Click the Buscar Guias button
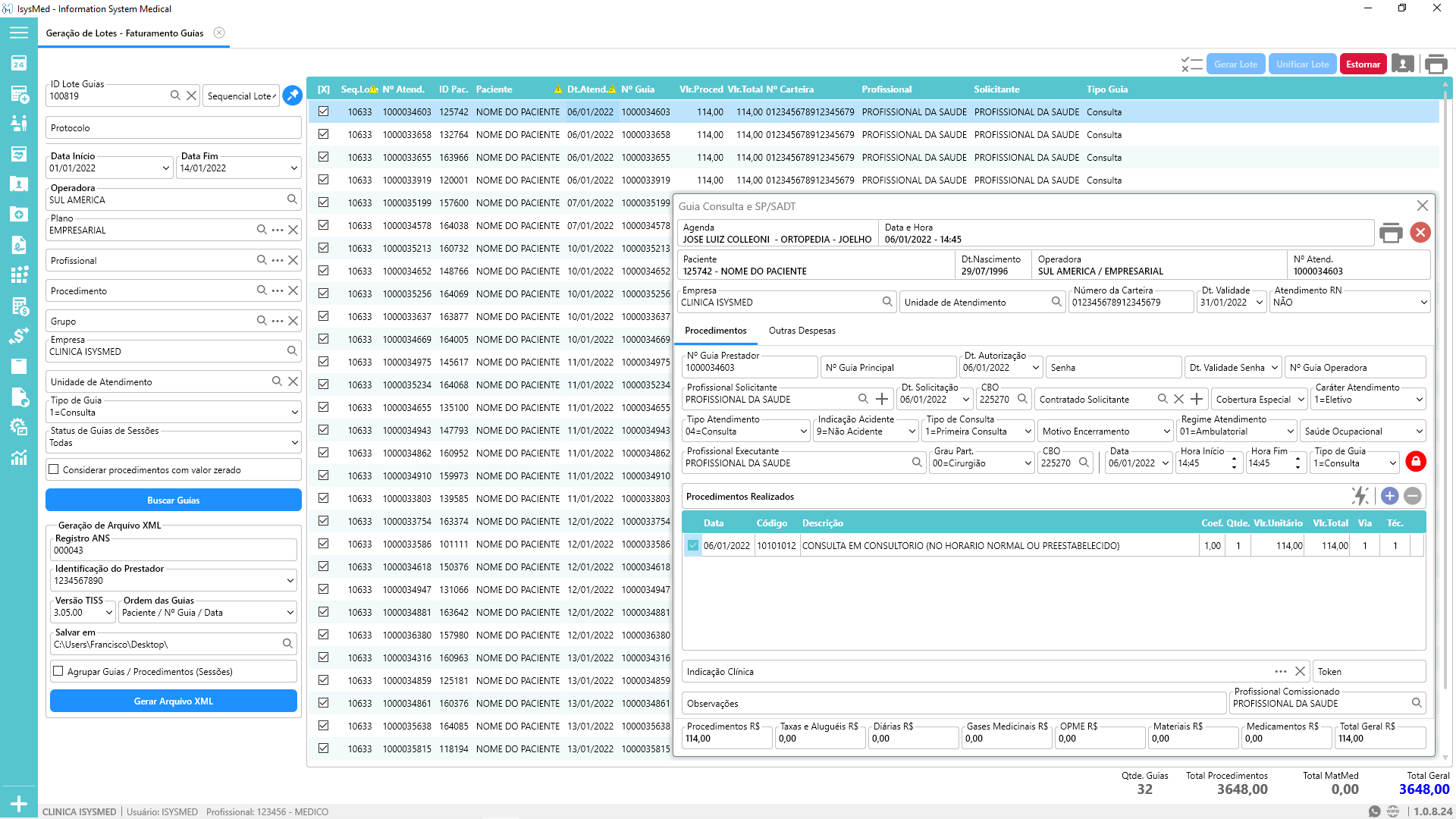The width and height of the screenshot is (1456, 819). click(174, 500)
